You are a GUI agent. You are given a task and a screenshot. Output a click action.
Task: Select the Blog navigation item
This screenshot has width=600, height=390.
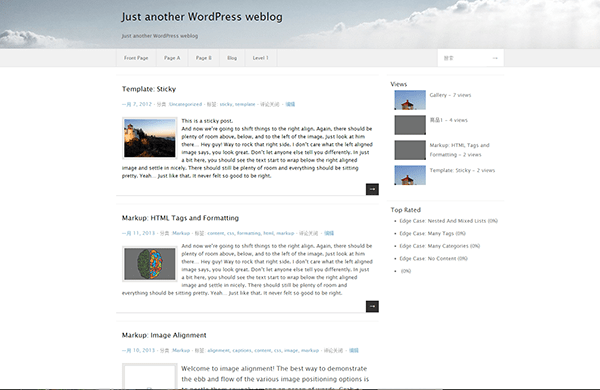coord(232,58)
